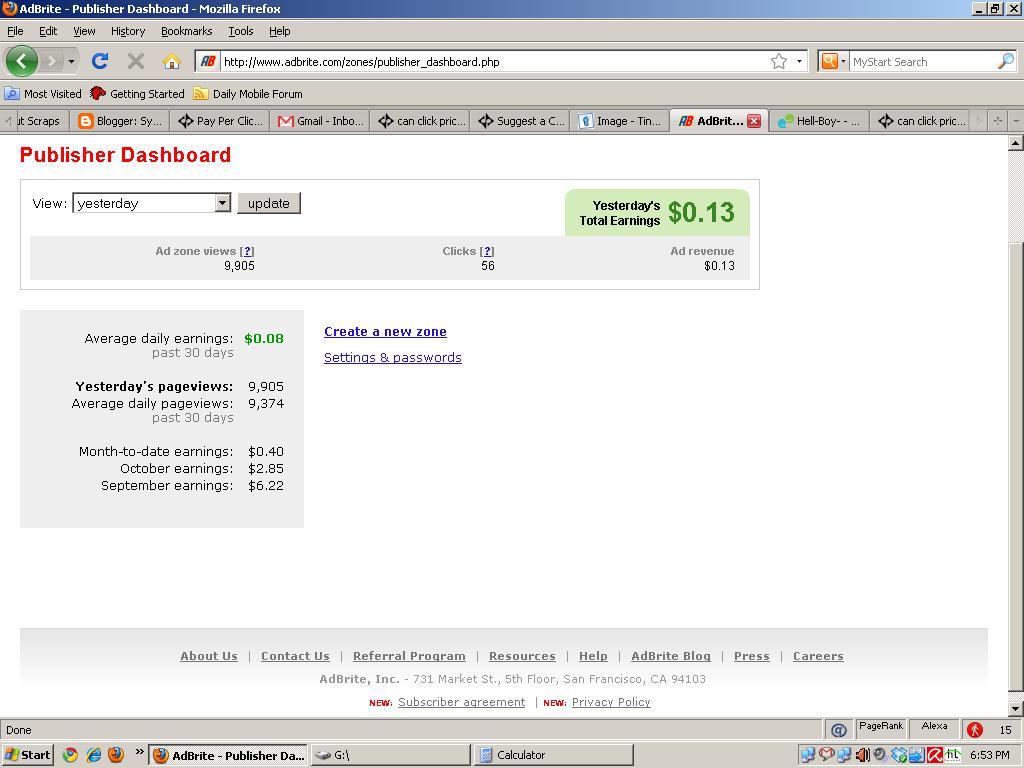The height and width of the screenshot is (768, 1024).
Task: Click the Clicks [?] help link
Action: pos(487,251)
